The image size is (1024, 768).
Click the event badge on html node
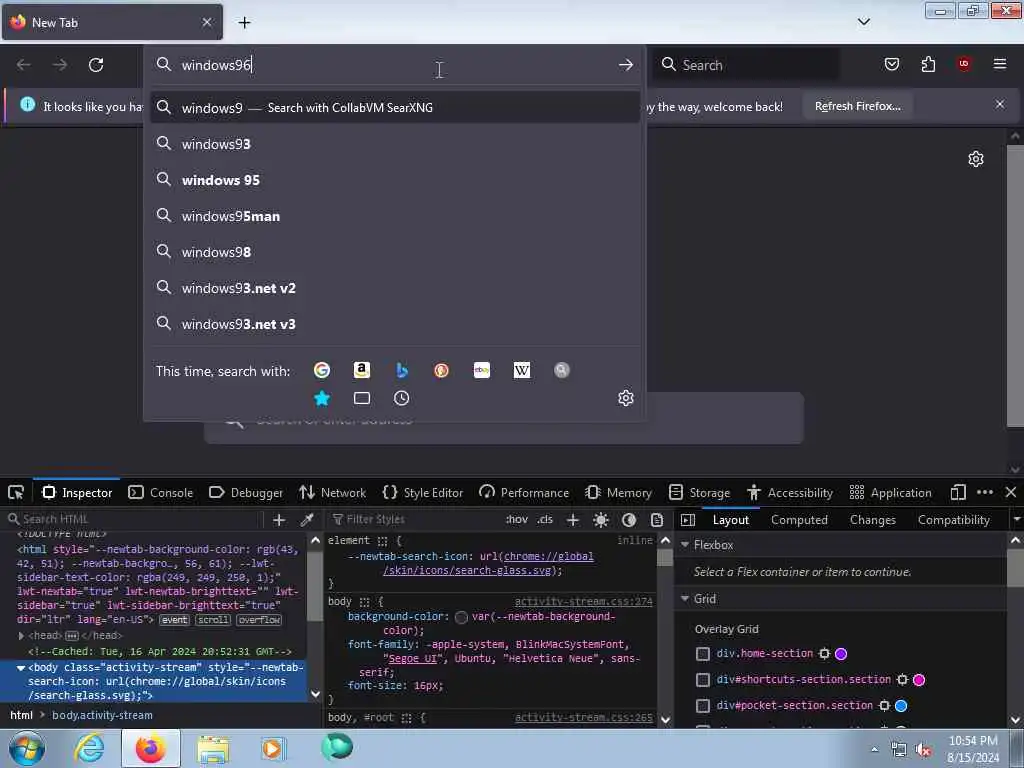click(174, 620)
